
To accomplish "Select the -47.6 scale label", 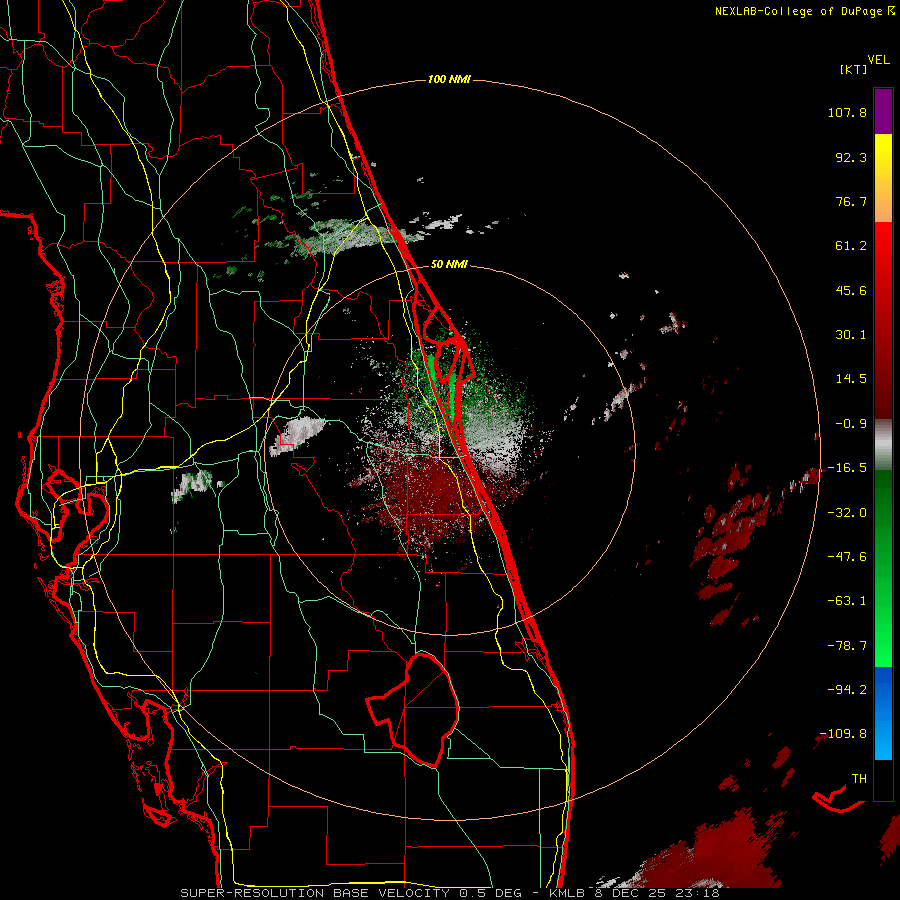I will 847,557.
